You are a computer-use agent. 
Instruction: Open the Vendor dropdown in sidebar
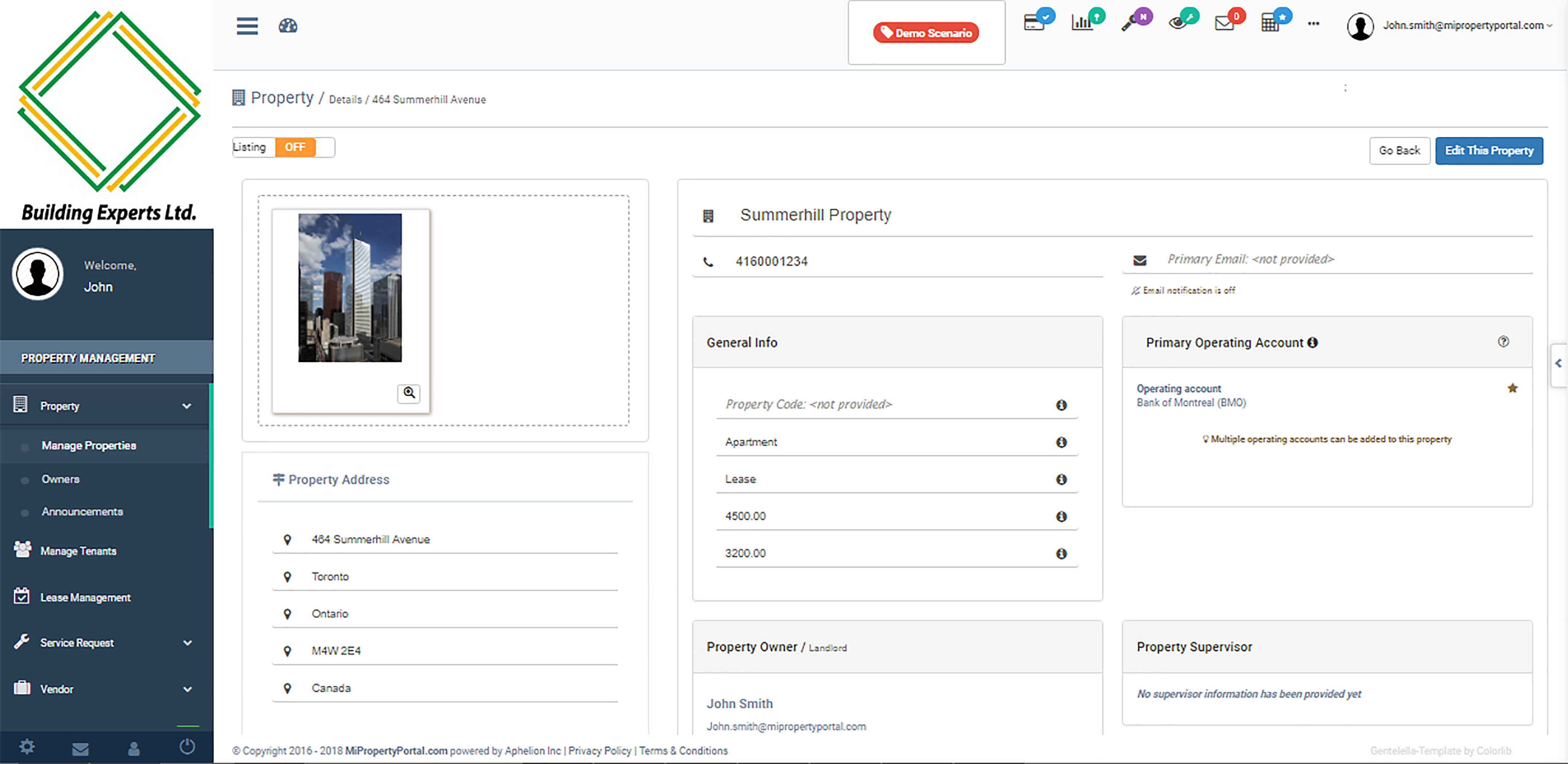pyautogui.click(x=187, y=689)
